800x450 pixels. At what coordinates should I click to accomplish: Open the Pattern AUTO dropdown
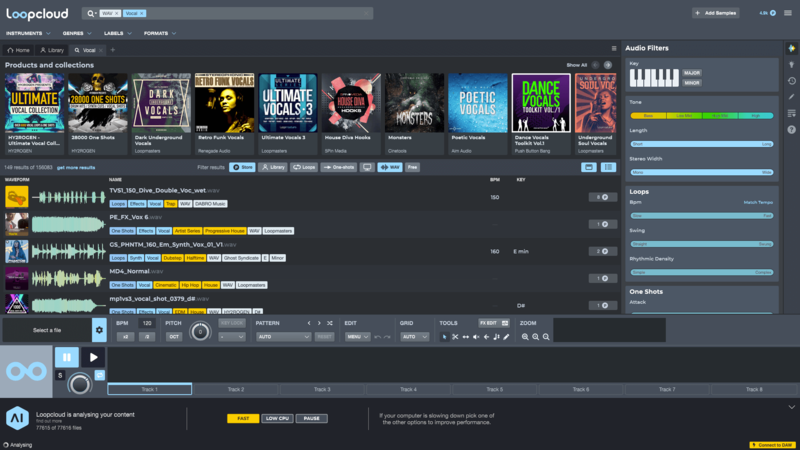click(x=283, y=337)
